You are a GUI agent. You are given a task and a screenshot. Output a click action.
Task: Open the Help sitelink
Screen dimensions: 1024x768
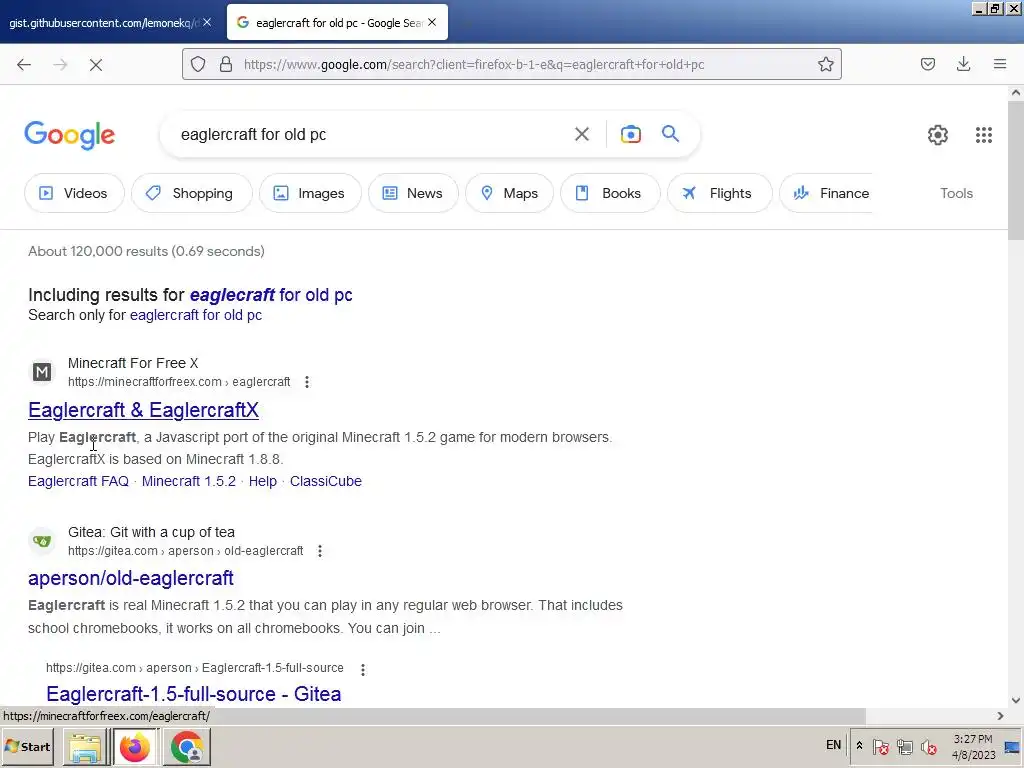click(x=263, y=481)
